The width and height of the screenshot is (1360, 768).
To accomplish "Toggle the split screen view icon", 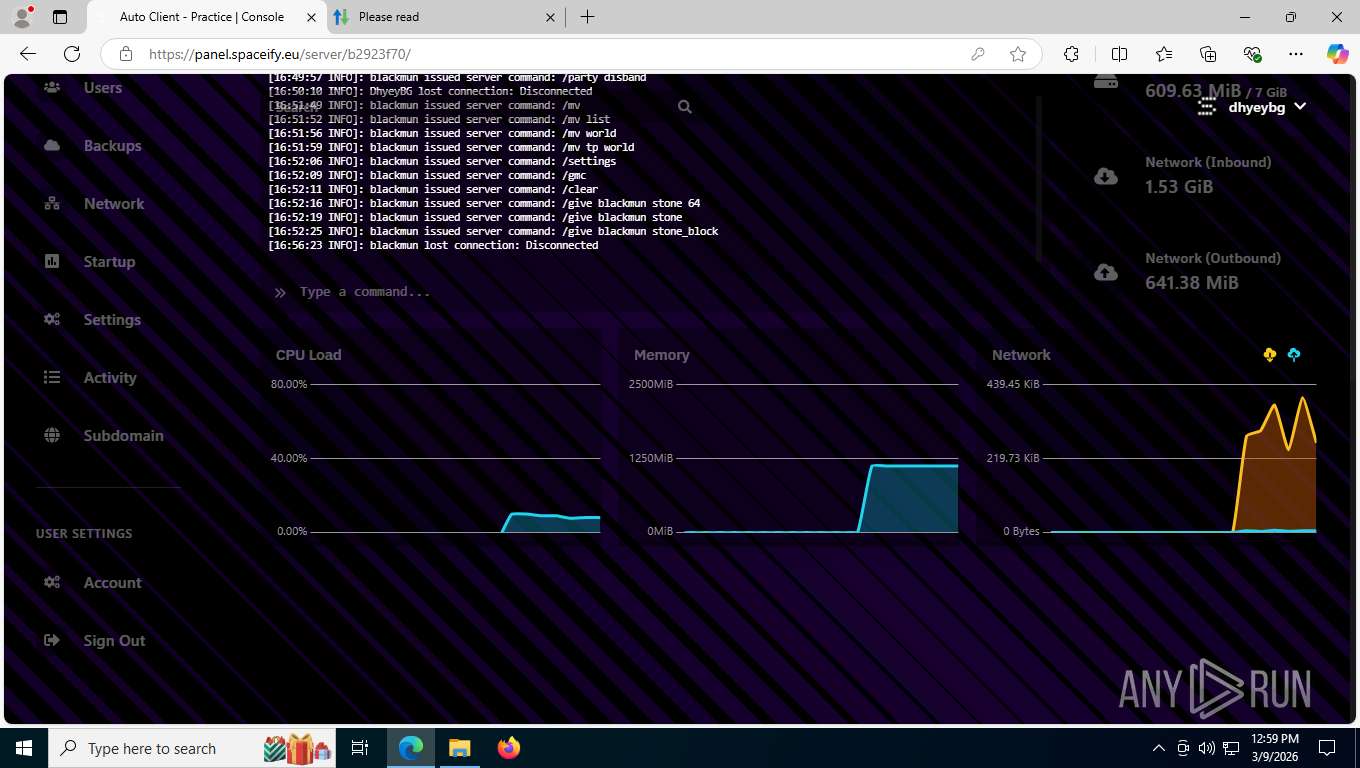I will pos(1120,54).
